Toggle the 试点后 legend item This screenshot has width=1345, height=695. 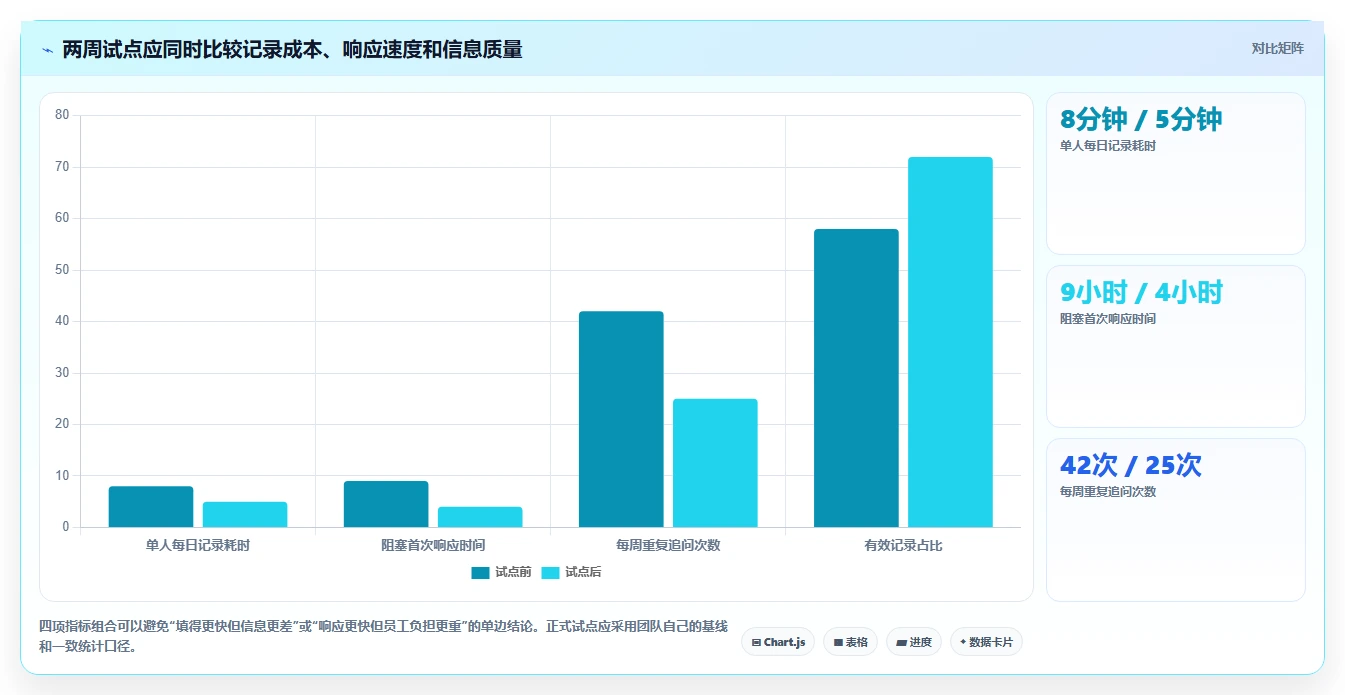tap(571, 573)
